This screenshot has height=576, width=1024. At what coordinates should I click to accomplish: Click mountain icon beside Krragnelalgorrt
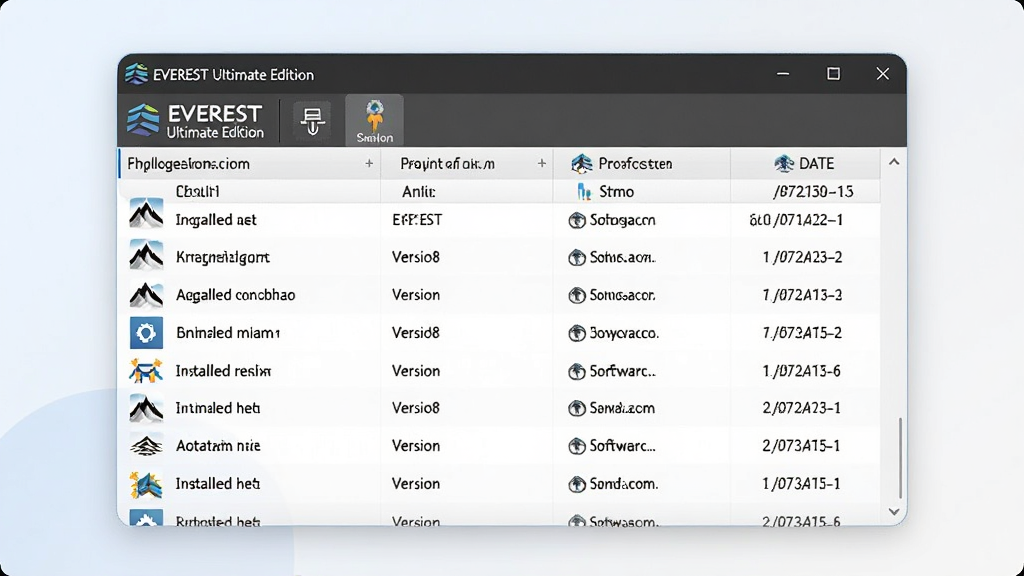(x=146, y=255)
